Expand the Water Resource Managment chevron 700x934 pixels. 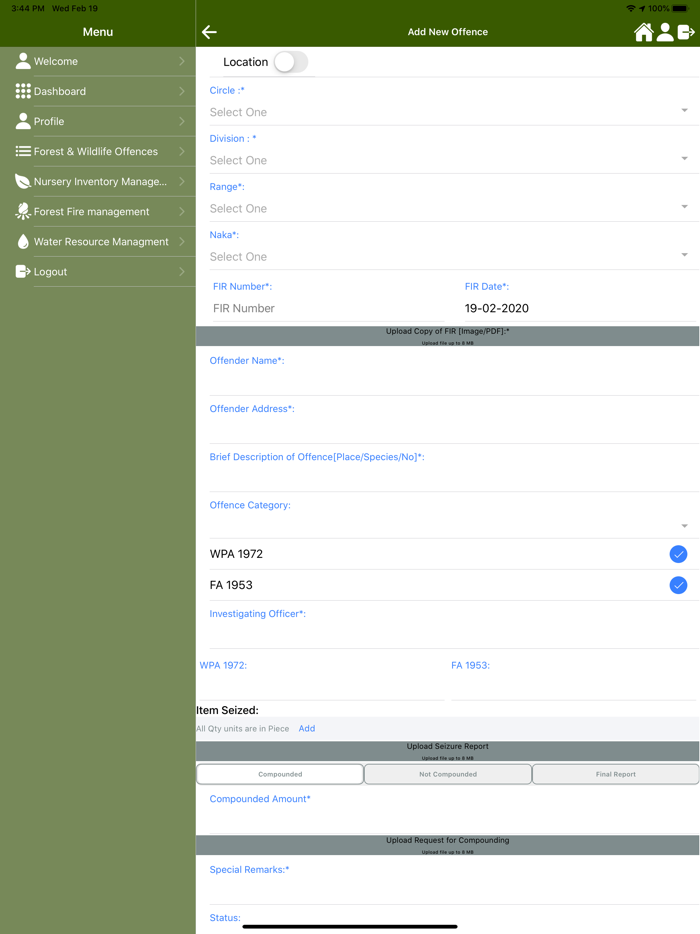[182, 241]
